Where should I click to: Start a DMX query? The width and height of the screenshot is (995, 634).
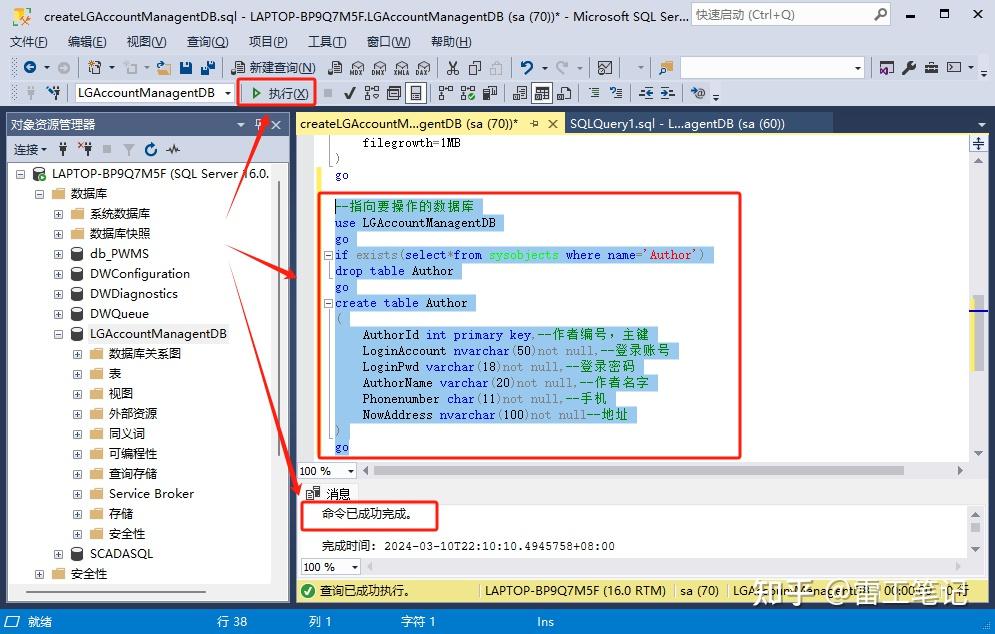point(379,67)
